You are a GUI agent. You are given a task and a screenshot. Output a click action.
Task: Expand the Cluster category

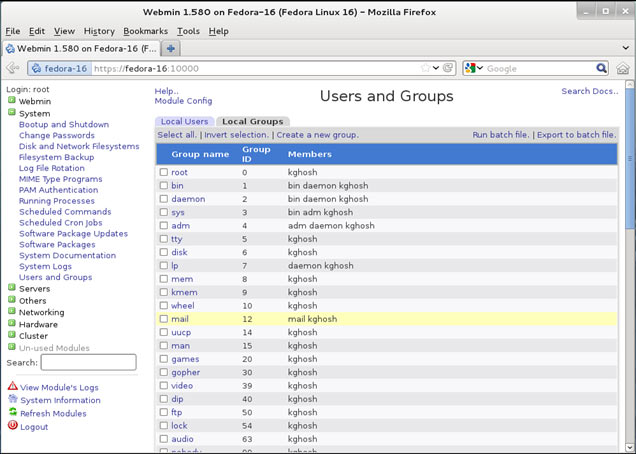point(12,335)
